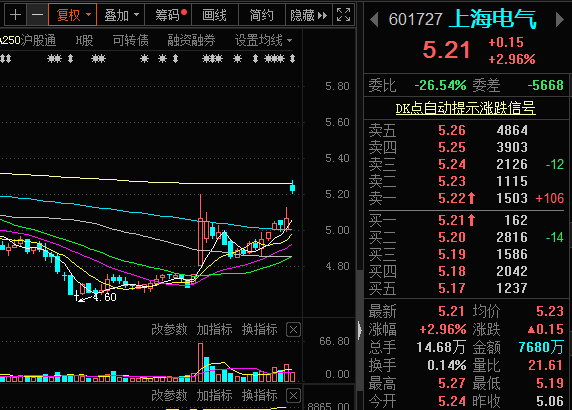Click the 买四 price 5.18
Viewport: 572px width, 410px height.
pos(452,271)
